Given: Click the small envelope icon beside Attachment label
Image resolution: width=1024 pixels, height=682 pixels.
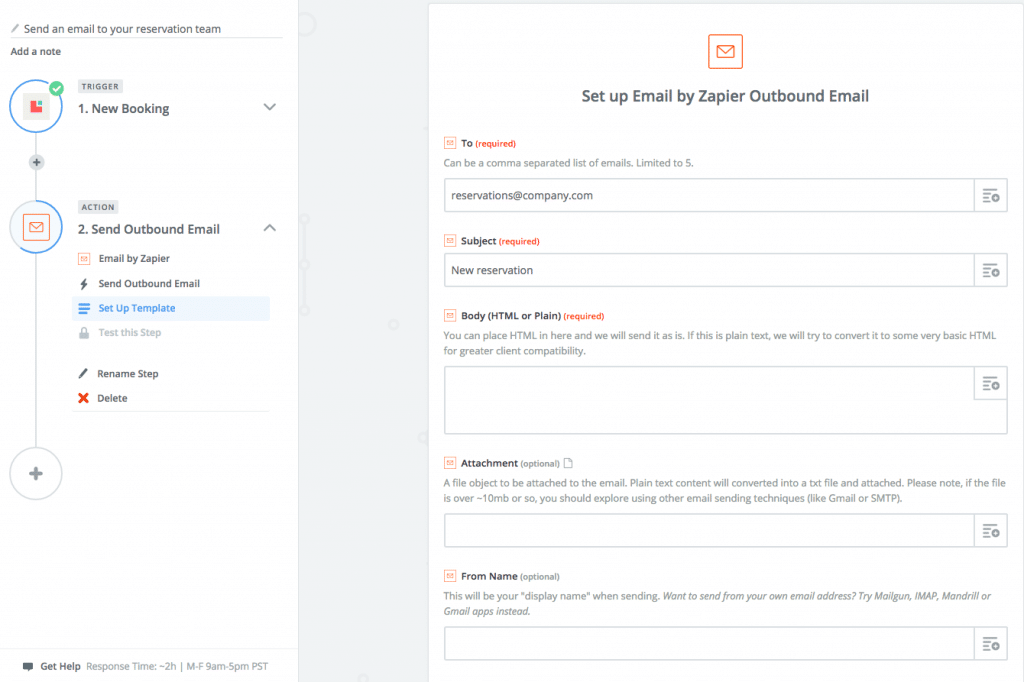Looking at the screenshot, I should click(450, 463).
